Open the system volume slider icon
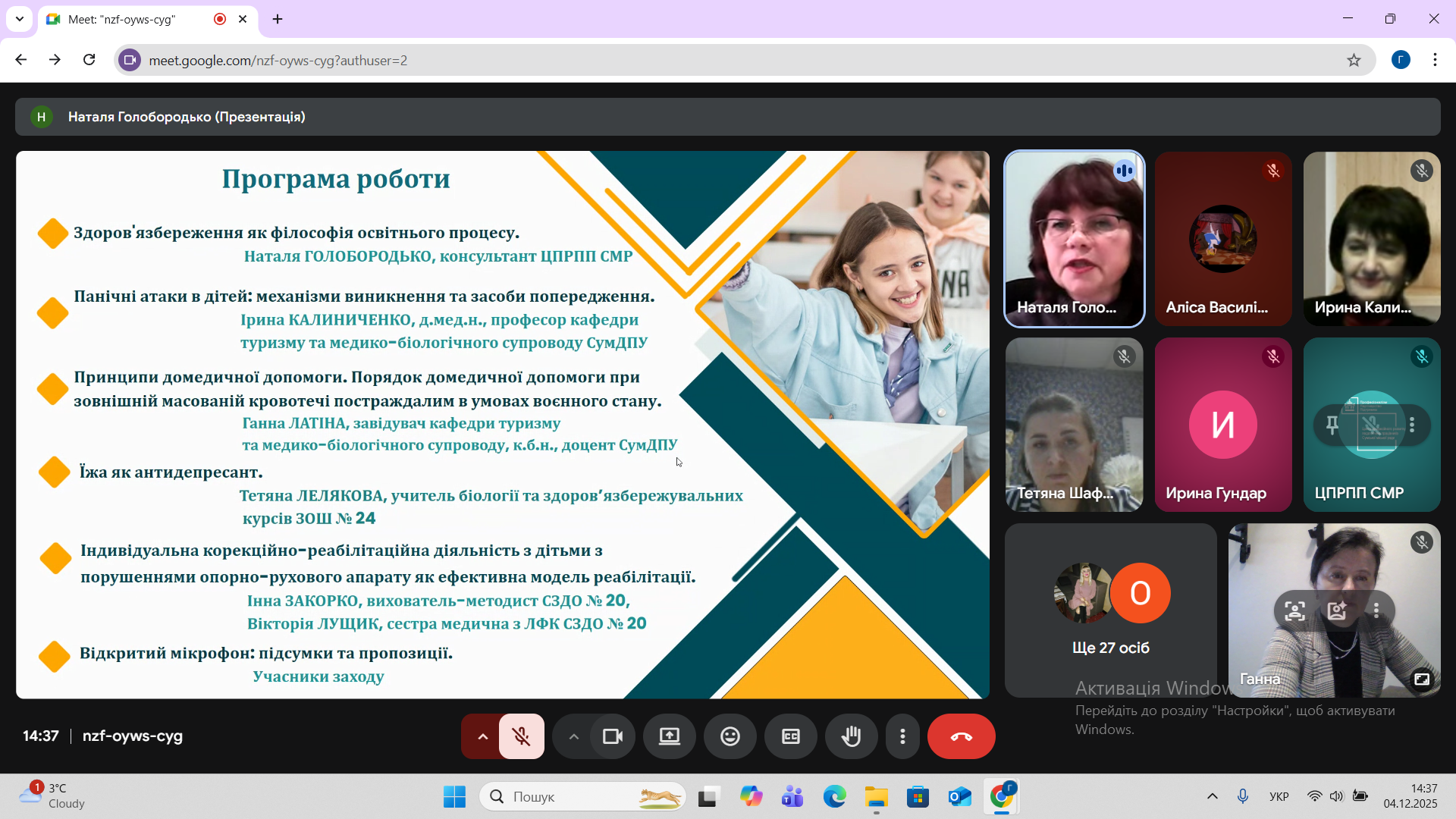1456x819 pixels. coord(1336,796)
